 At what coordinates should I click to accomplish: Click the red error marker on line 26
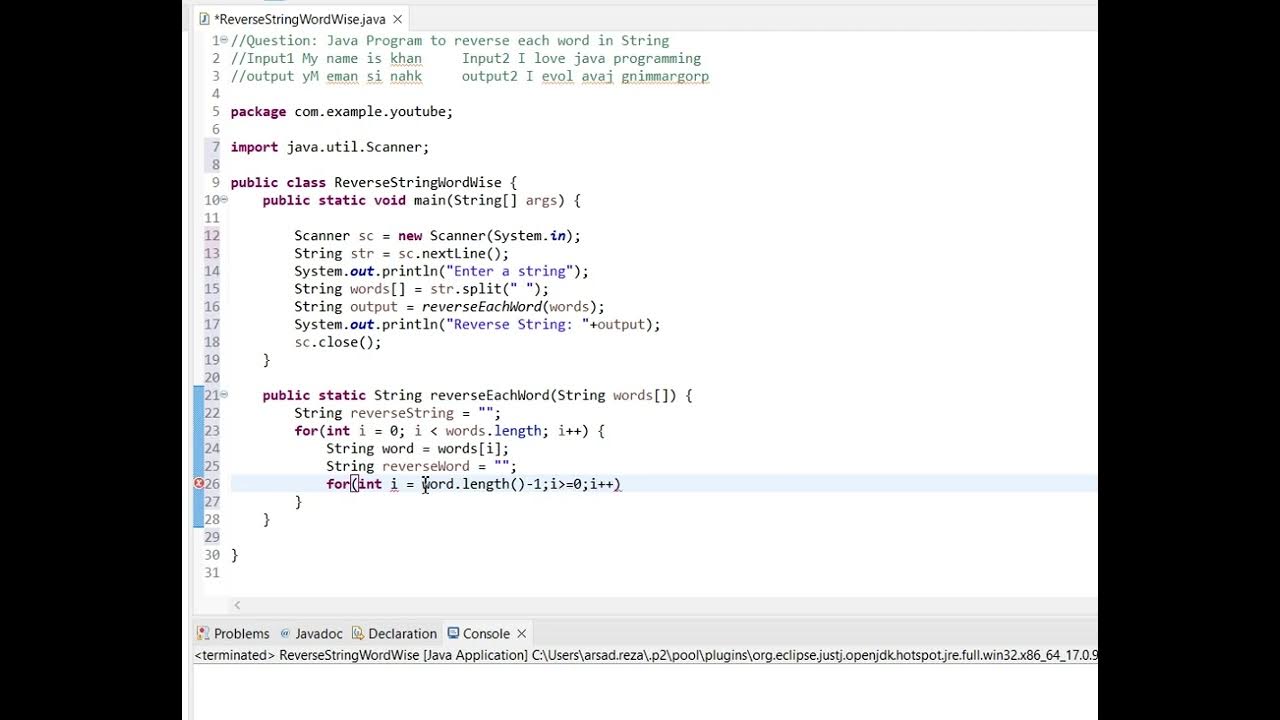(x=199, y=484)
